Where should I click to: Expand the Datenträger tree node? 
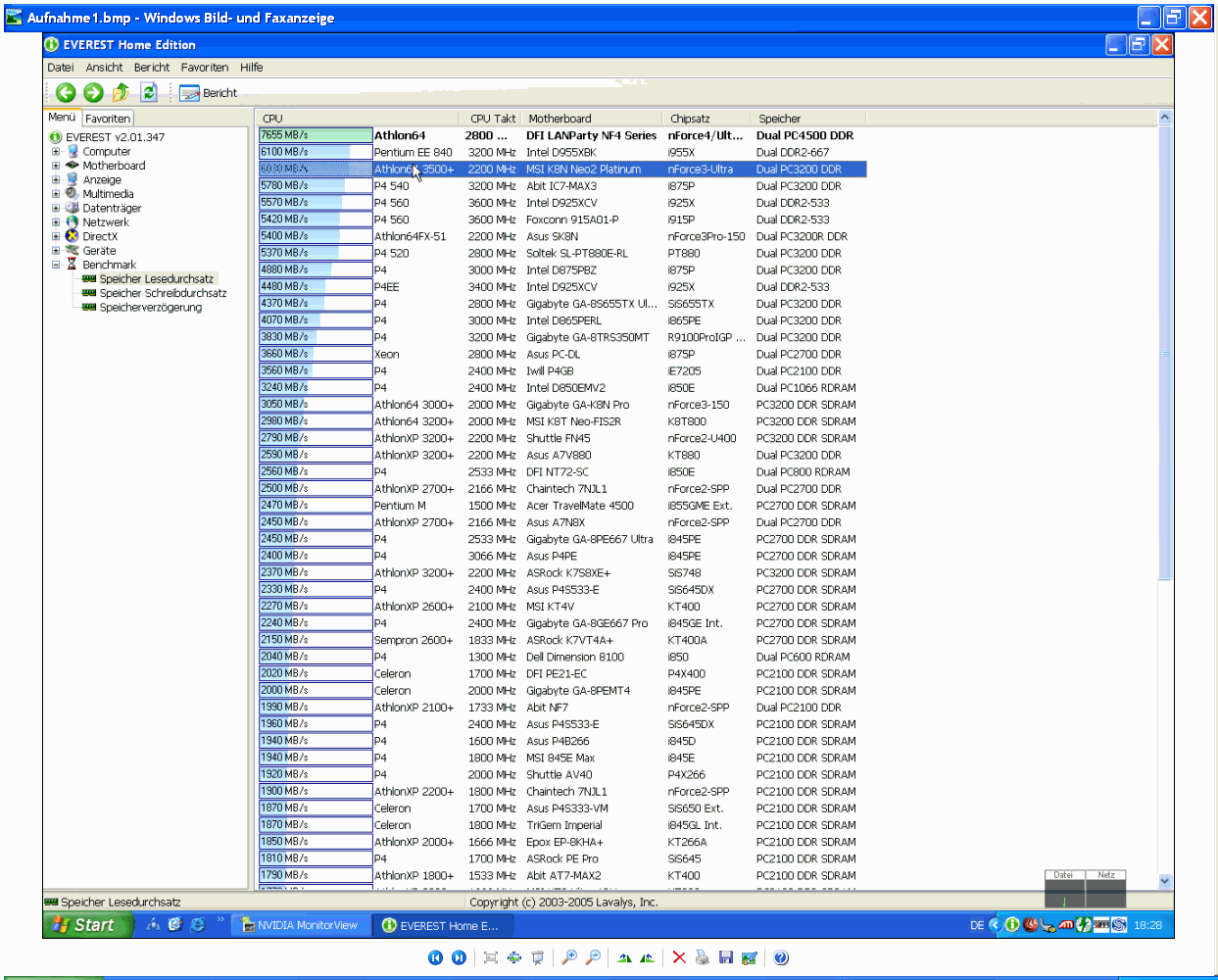[56, 208]
